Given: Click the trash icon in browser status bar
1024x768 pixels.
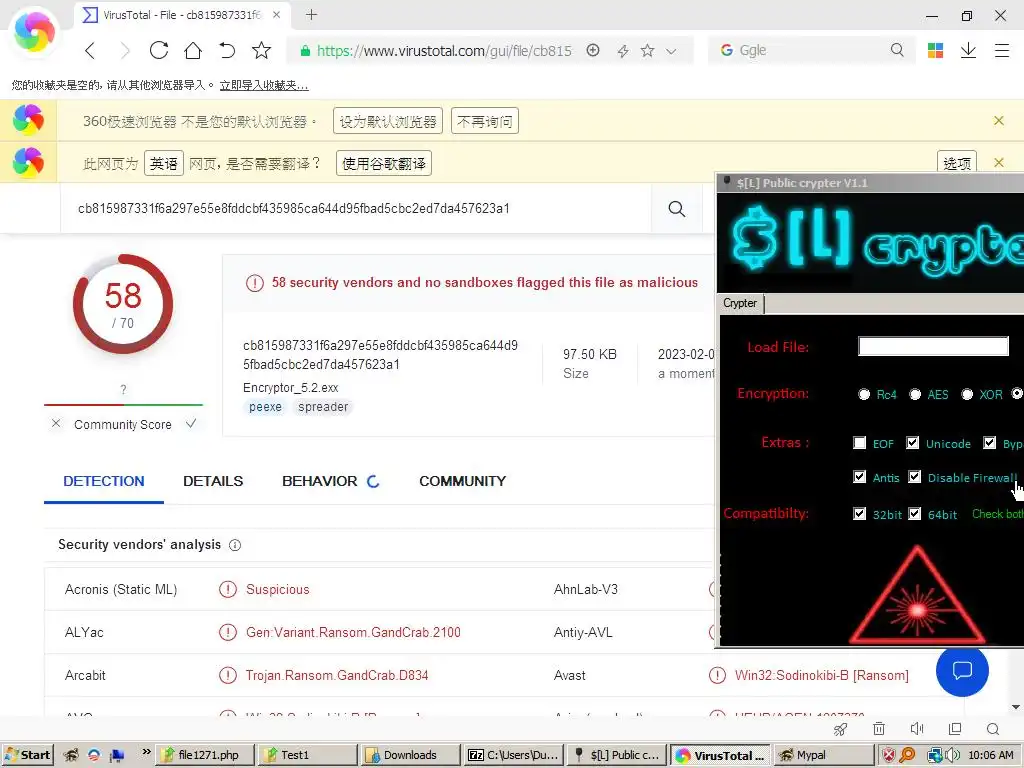Looking at the screenshot, I should click(879, 729).
